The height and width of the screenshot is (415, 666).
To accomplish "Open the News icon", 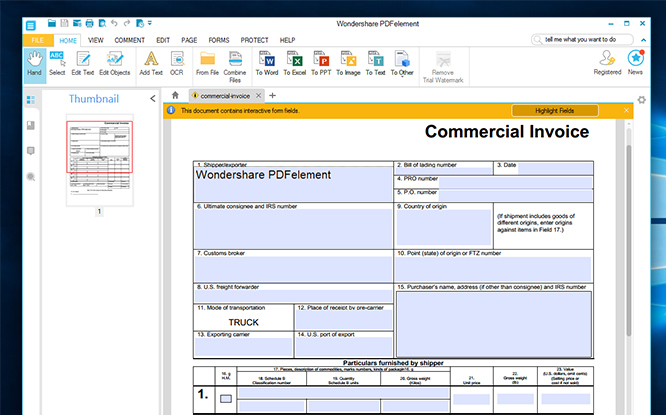I will tap(635, 63).
